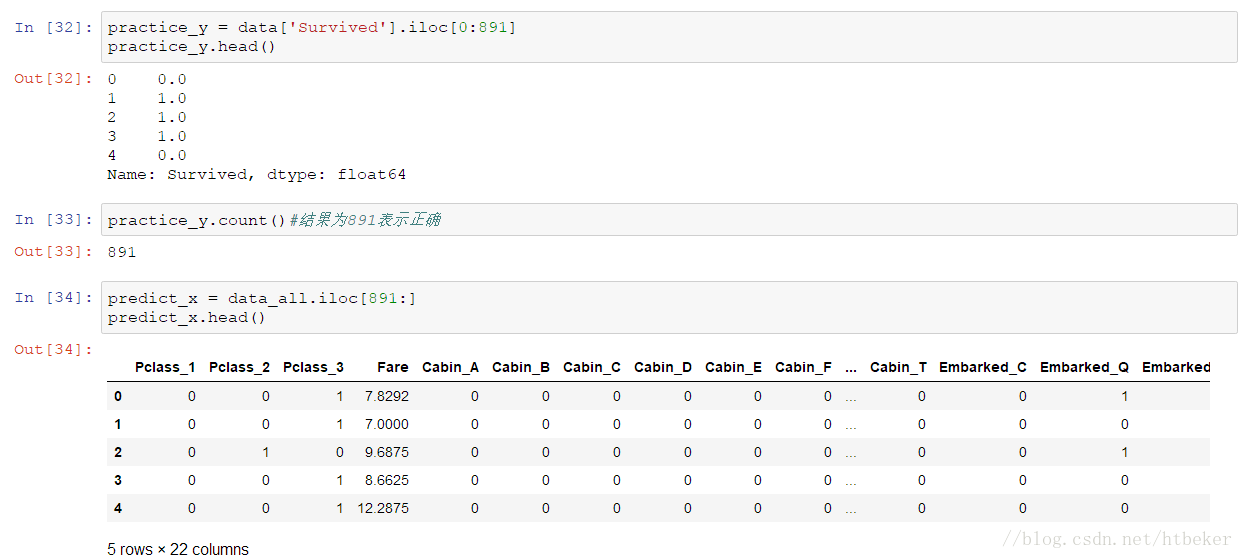The height and width of the screenshot is (559, 1243).
Task: Select the Cabin_D column header
Action: point(663,367)
